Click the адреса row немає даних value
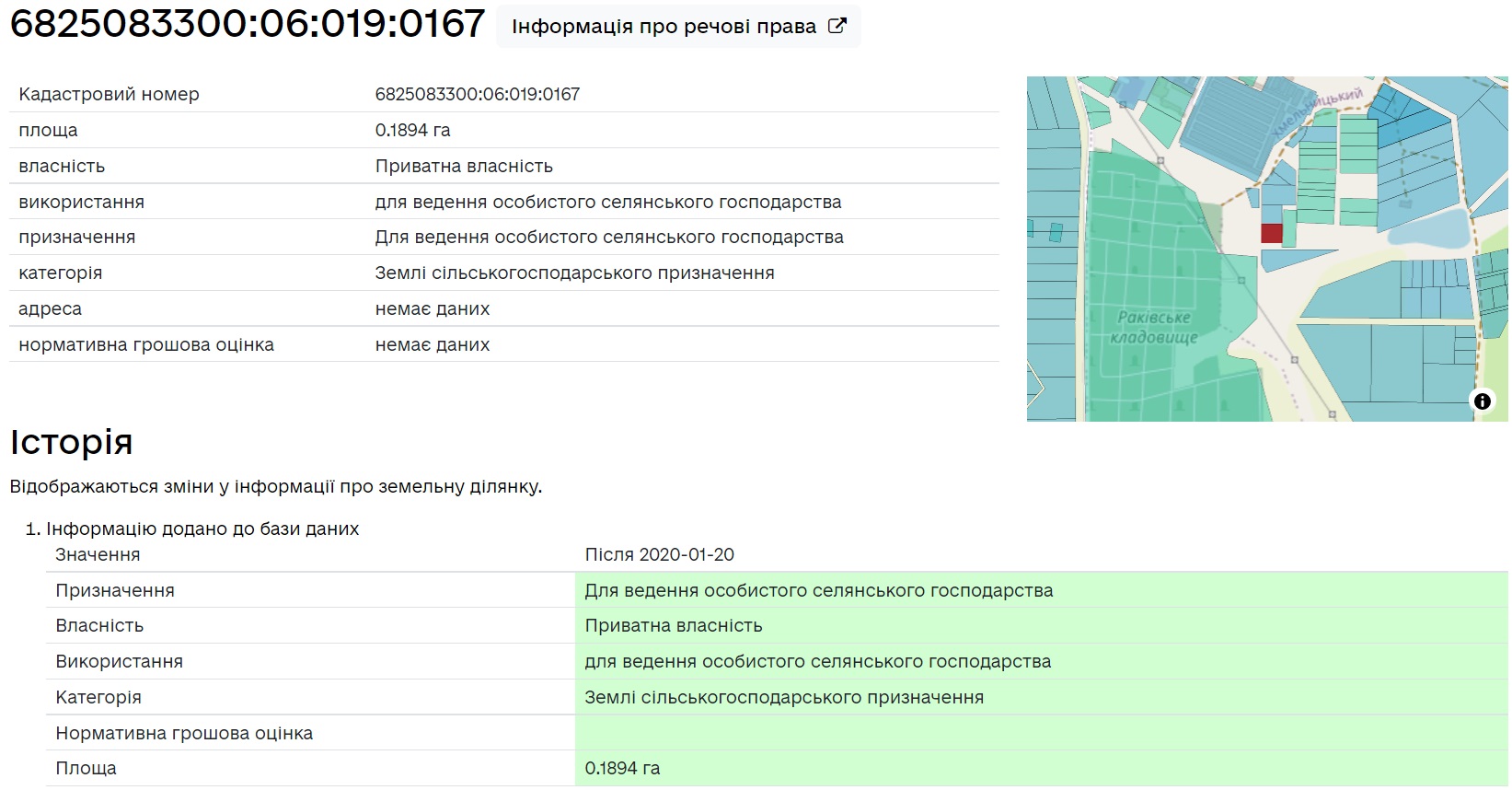 [x=432, y=308]
